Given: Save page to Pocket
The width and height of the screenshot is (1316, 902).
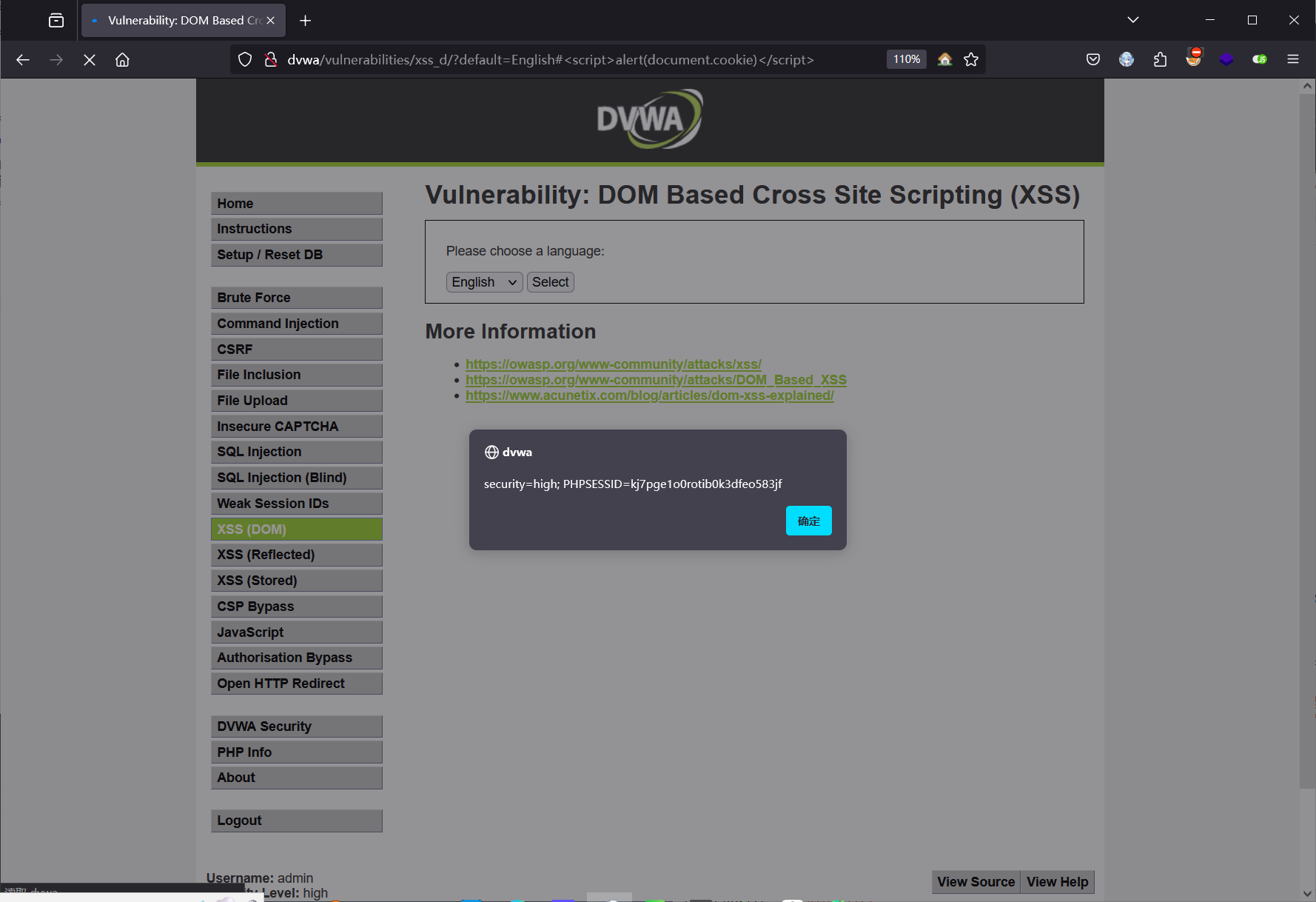Looking at the screenshot, I should (1093, 59).
